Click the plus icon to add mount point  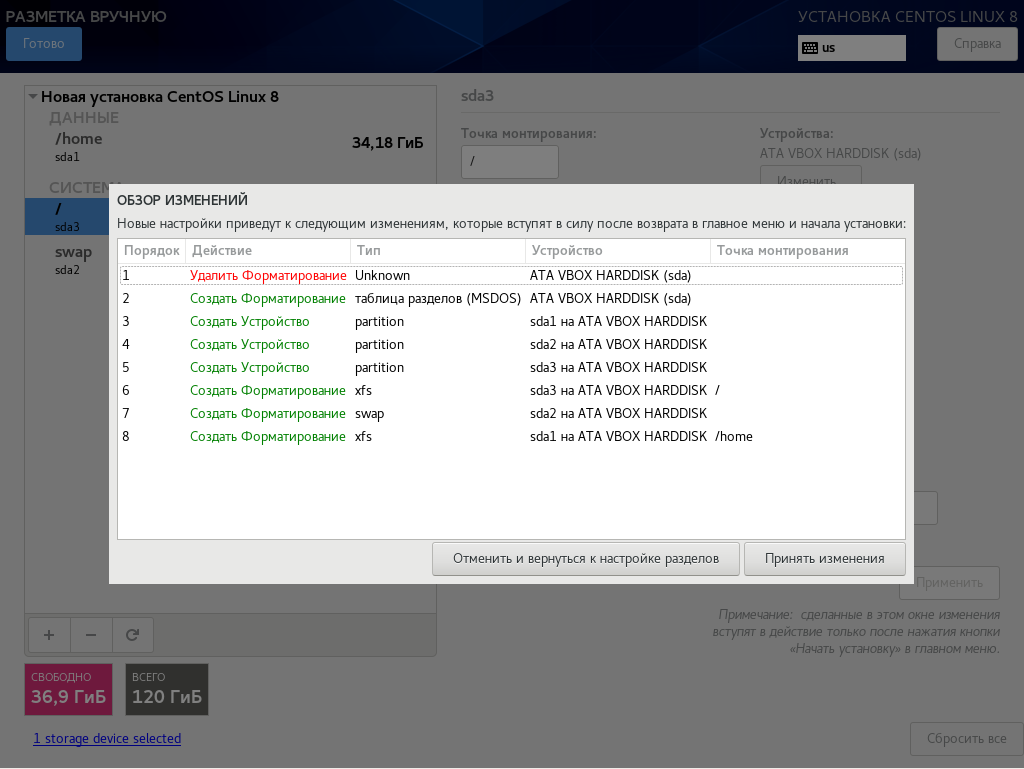click(x=49, y=635)
